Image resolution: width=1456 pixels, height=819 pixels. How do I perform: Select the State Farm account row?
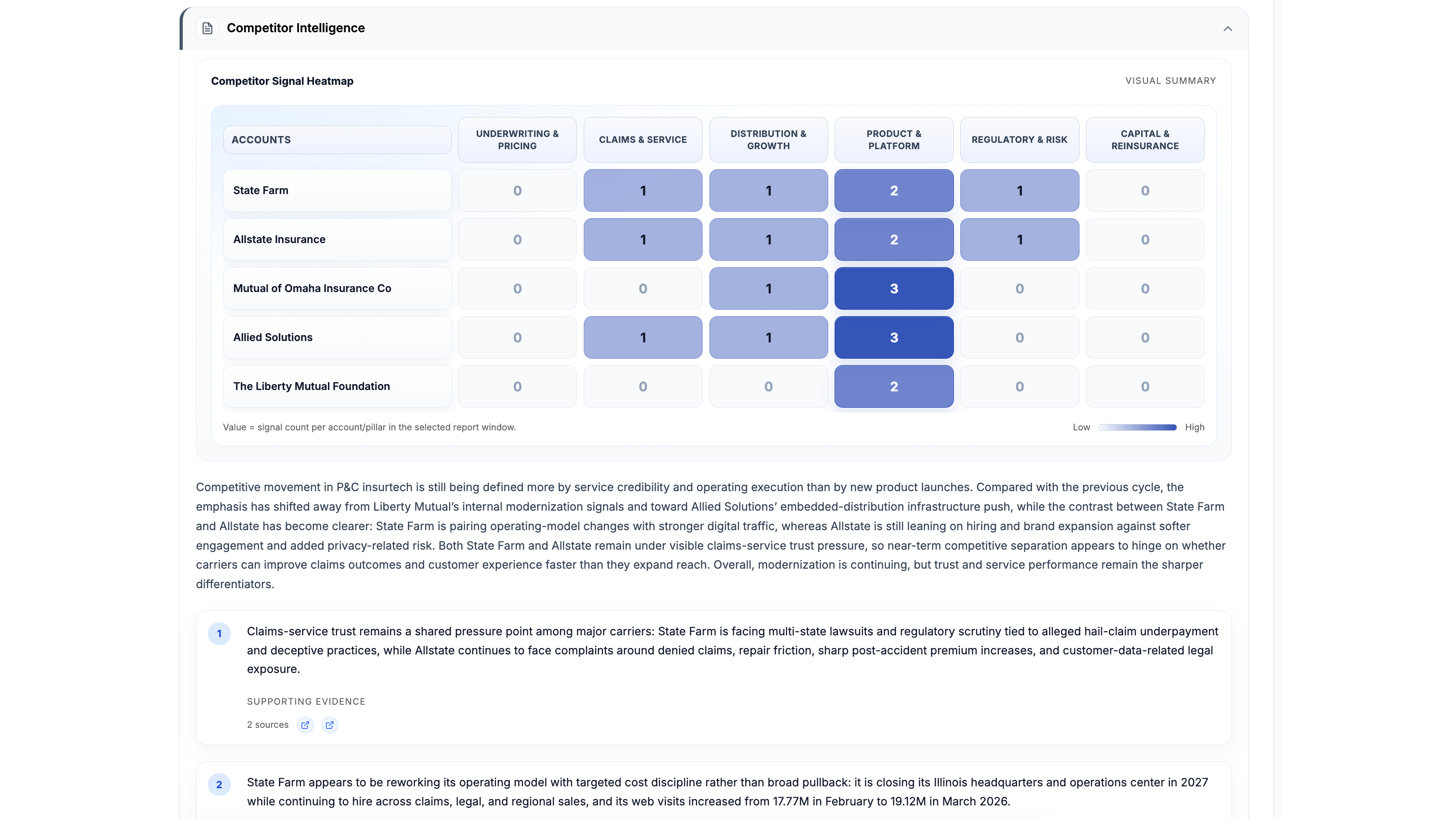coord(337,190)
